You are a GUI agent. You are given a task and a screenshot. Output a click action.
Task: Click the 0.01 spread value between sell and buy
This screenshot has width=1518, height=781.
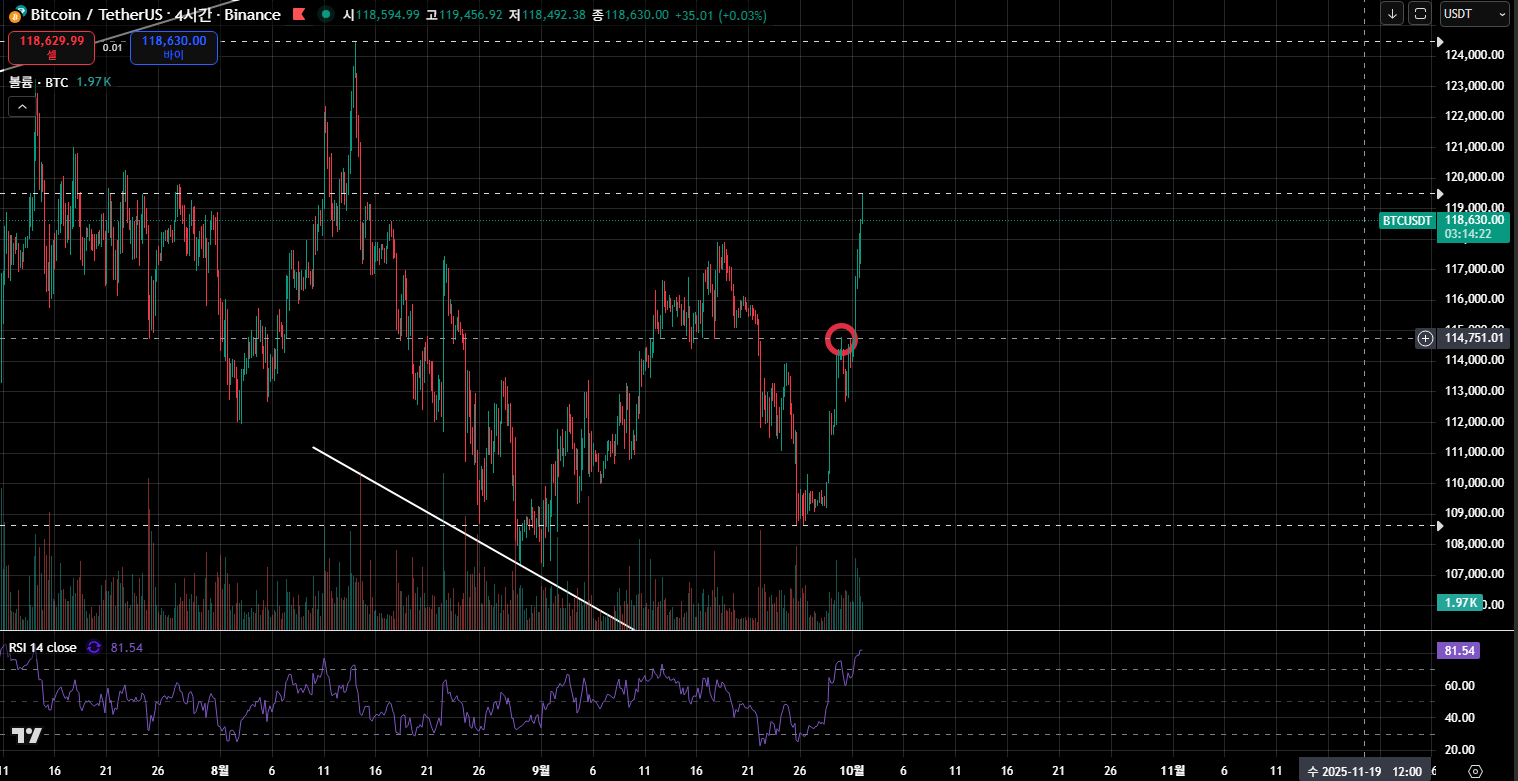113,47
